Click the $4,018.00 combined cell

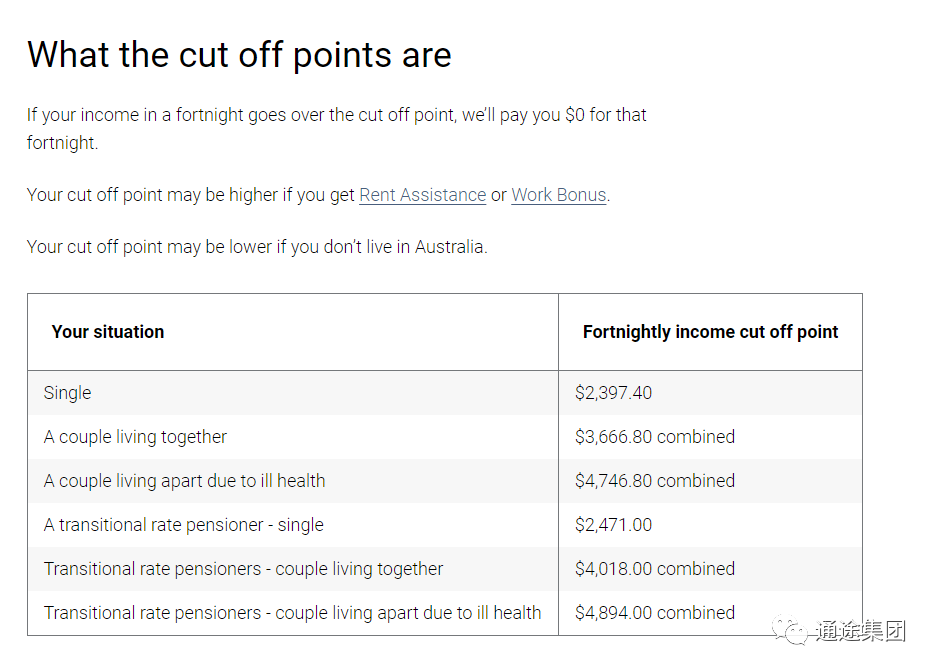(x=655, y=569)
